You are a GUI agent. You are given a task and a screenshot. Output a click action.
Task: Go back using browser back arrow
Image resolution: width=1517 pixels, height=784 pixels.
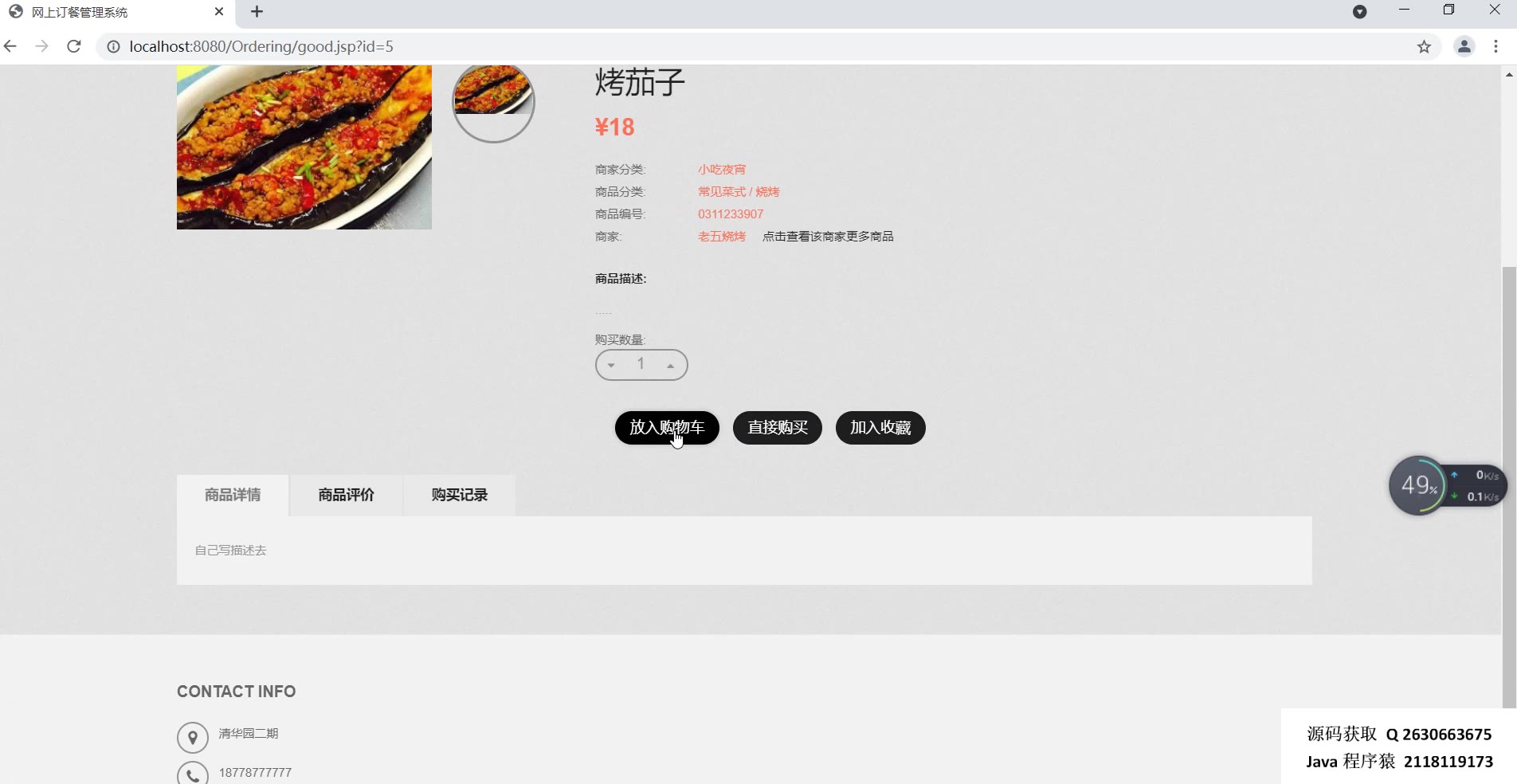[x=10, y=46]
